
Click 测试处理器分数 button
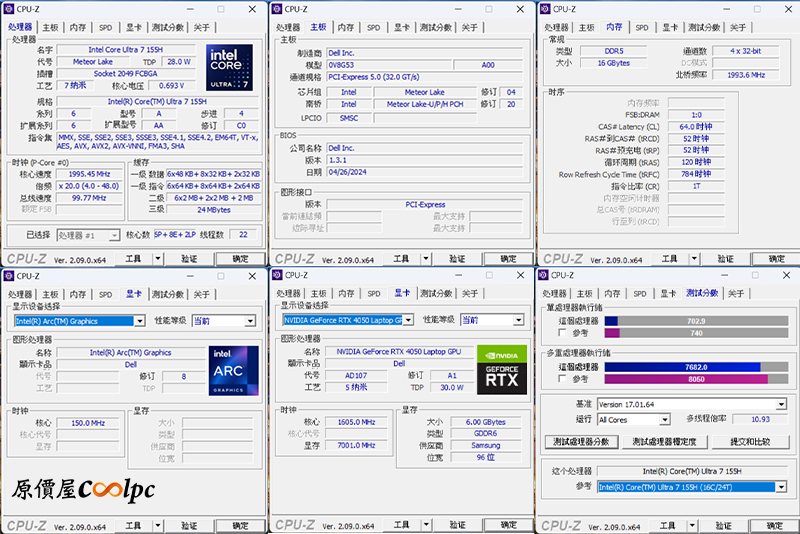[581, 442]
